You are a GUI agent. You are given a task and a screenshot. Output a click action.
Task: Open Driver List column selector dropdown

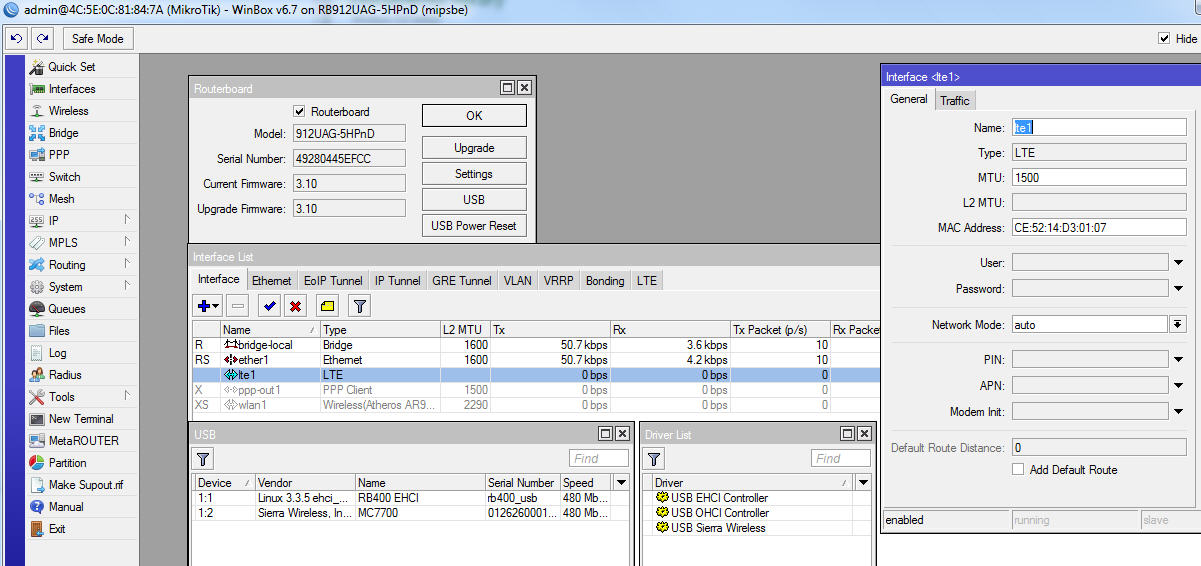[863, 482]
